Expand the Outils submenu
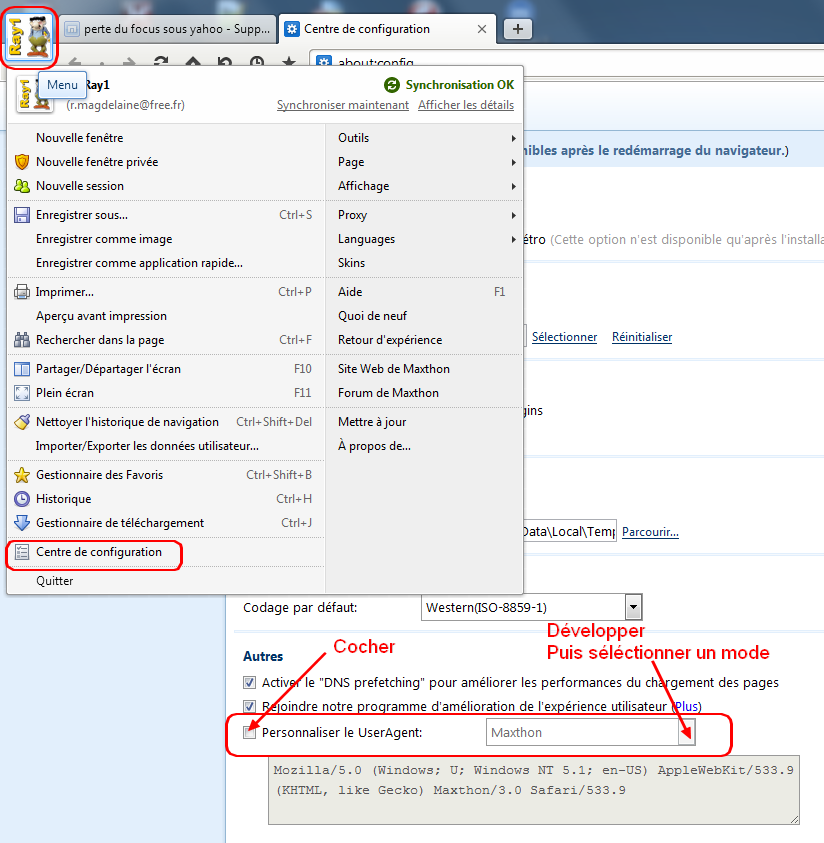 [x=426, y=138]
